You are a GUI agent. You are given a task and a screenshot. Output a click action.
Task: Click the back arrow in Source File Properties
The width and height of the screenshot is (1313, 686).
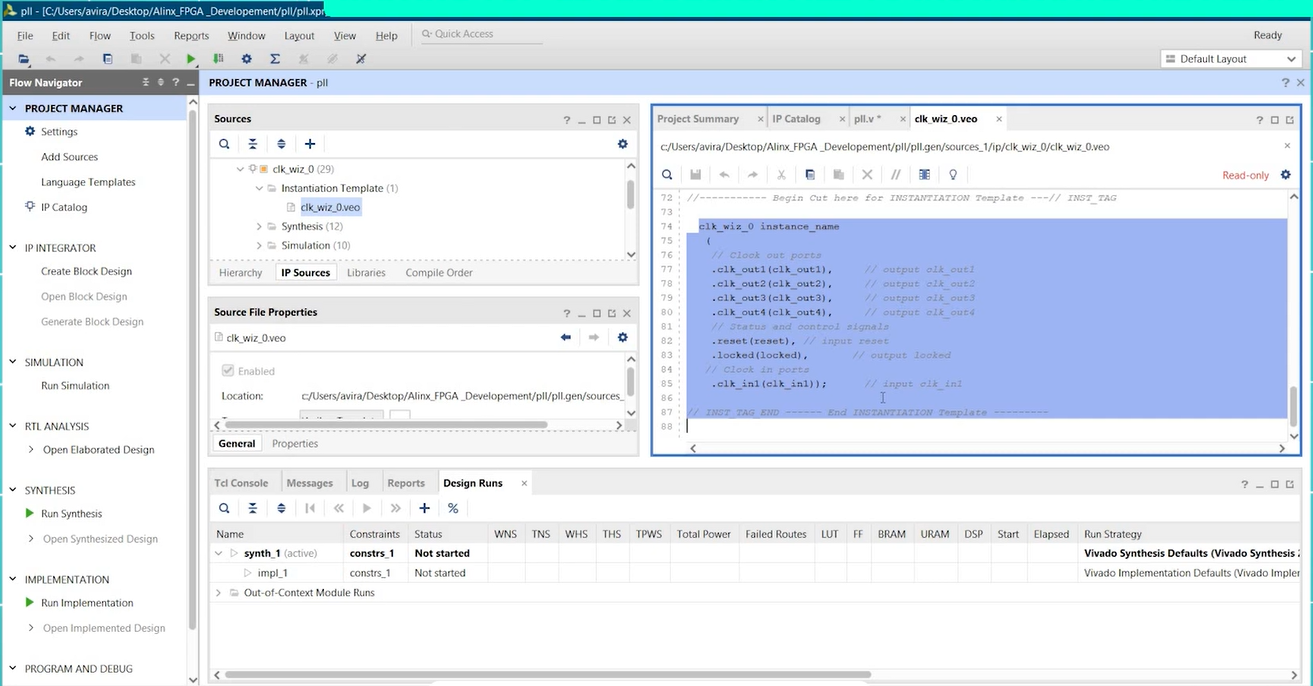click(566, 338)
